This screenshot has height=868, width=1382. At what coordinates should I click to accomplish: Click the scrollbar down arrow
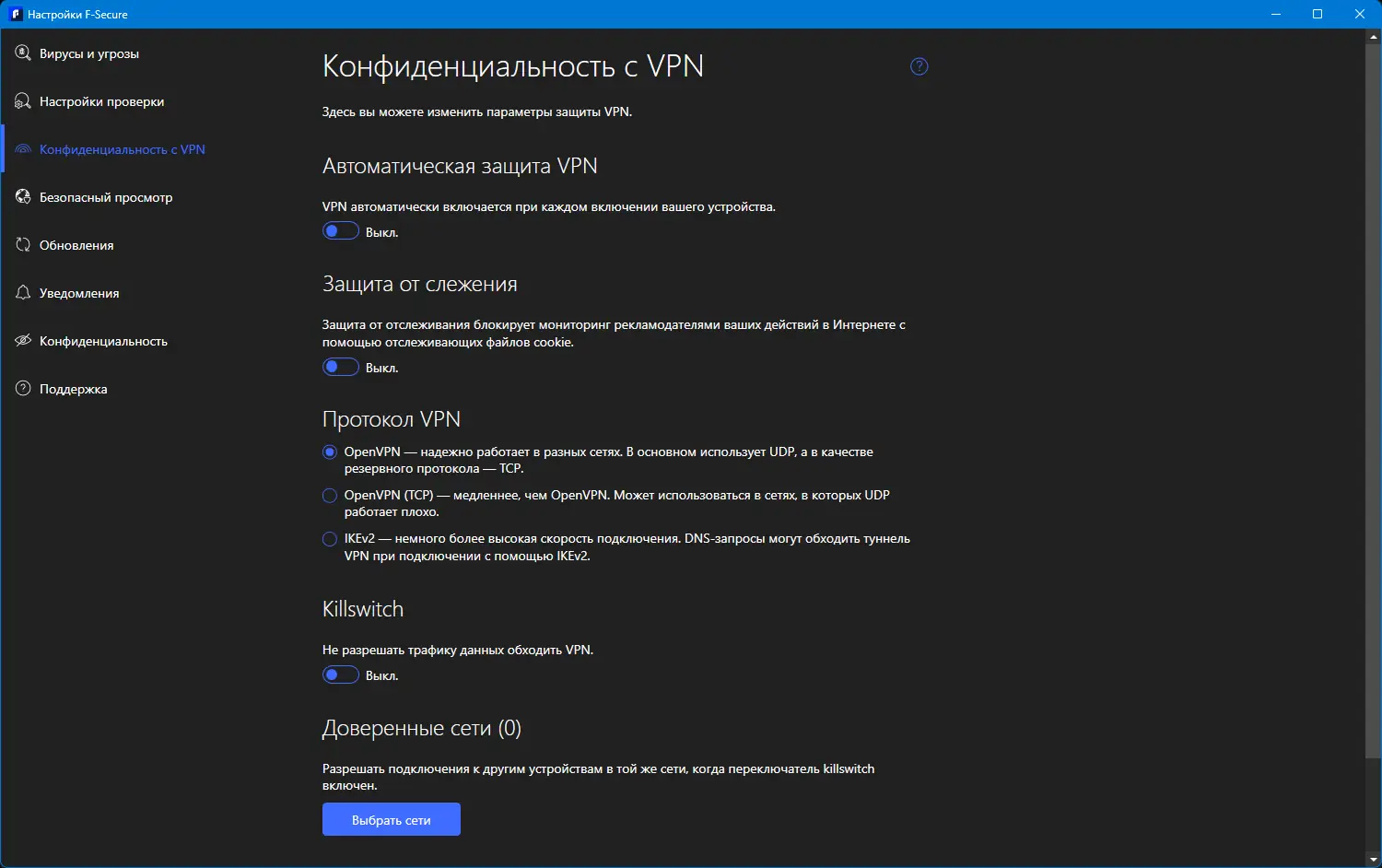coord(1374,861)
